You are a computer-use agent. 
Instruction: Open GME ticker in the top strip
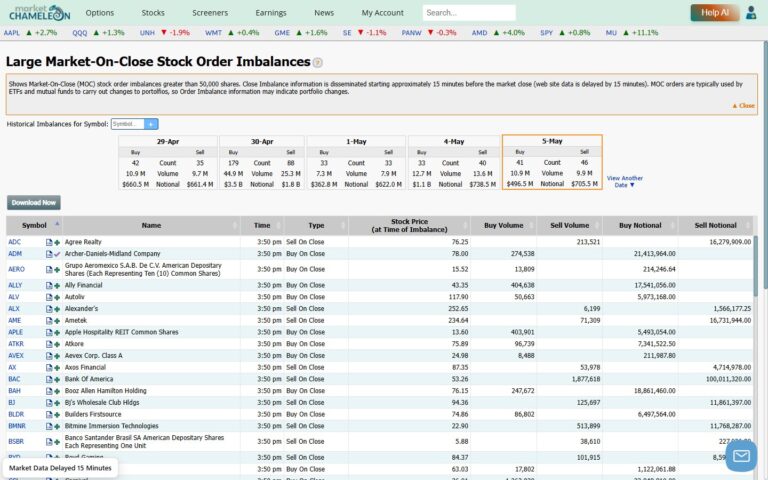tap(282, 33)
